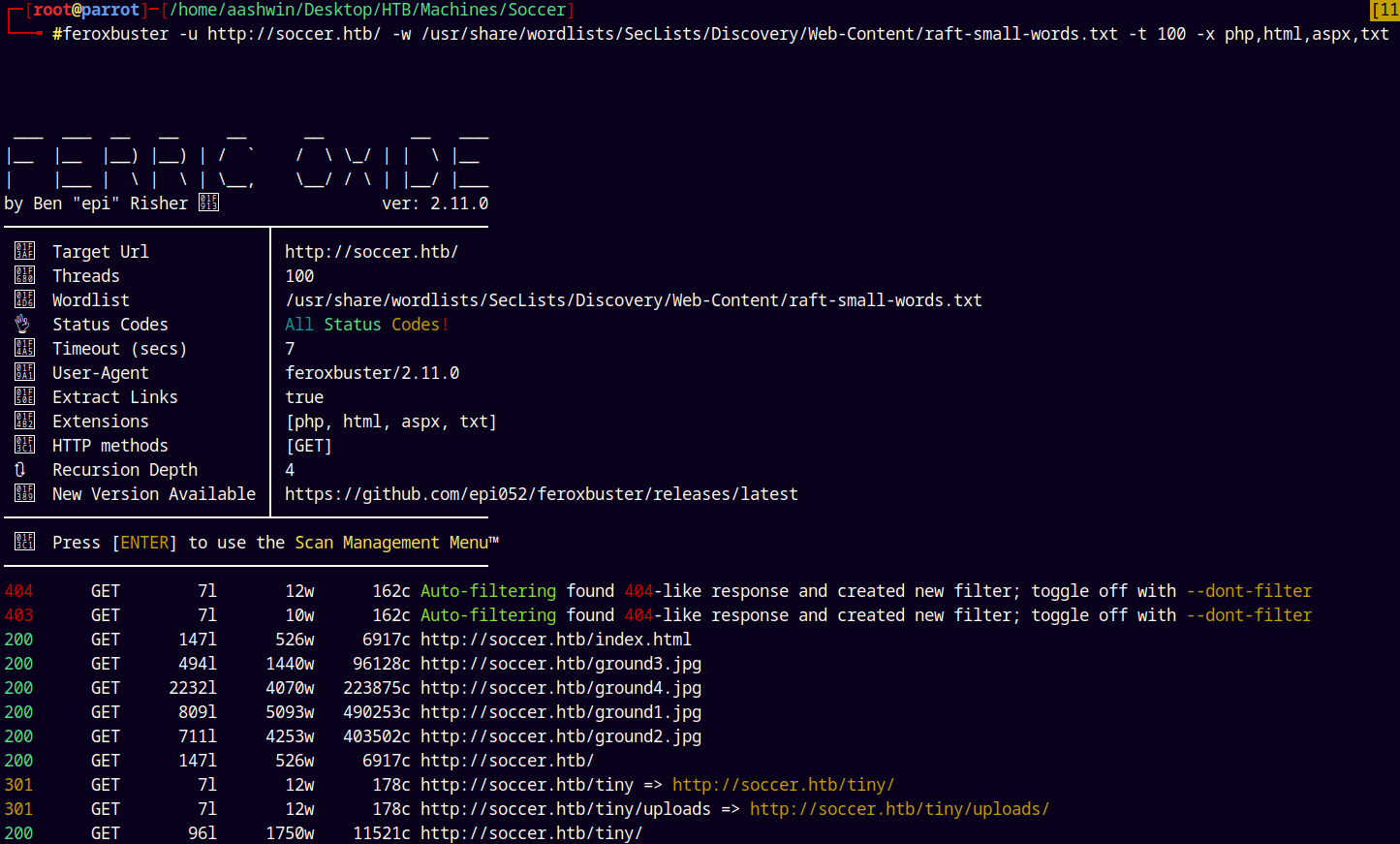This screenshot has width=1400, height=844.
Task: Click the Wordlist row icon
Action: [x=24, y=299]
